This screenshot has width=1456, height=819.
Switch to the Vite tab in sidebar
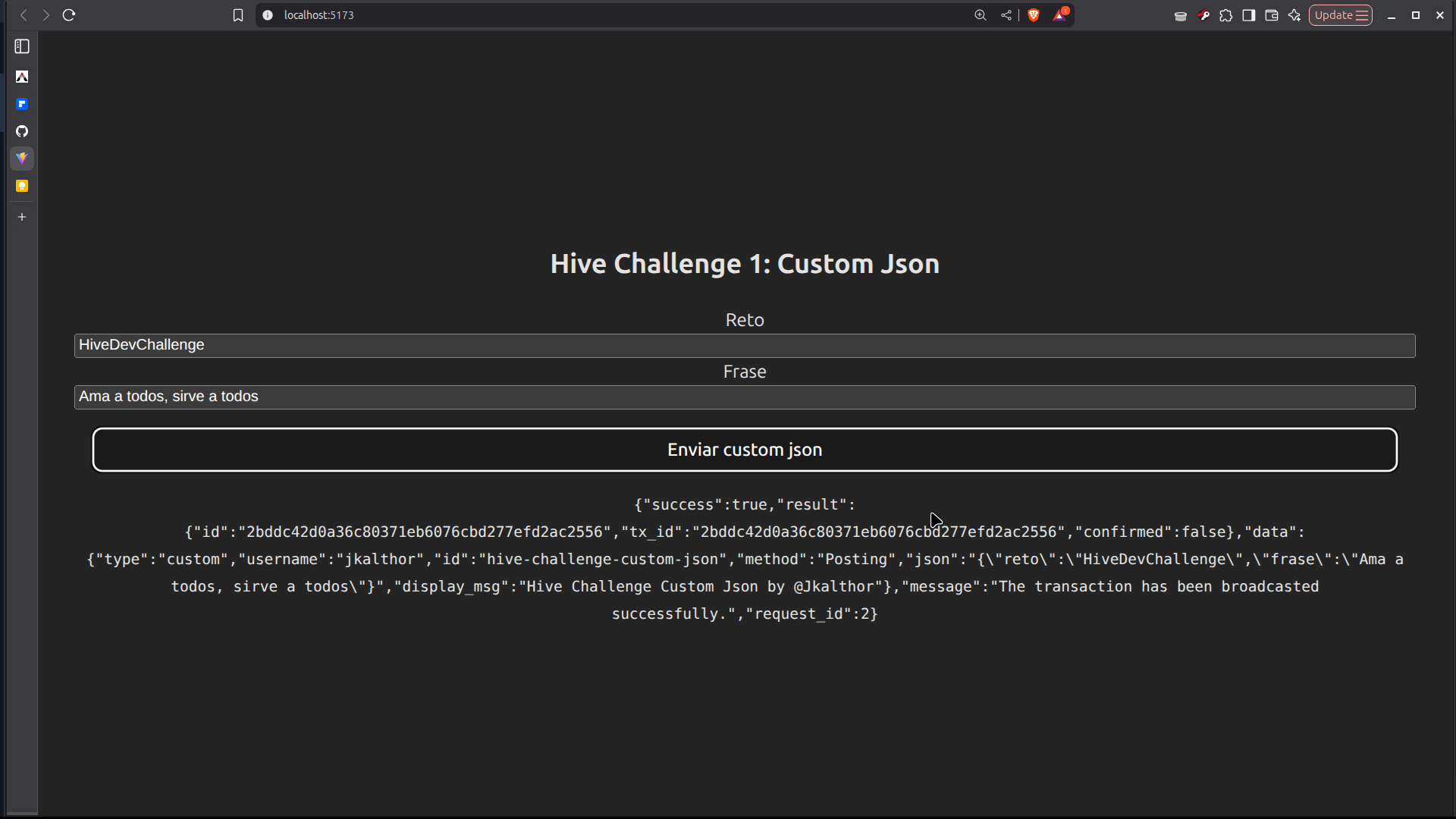point(22,158)
